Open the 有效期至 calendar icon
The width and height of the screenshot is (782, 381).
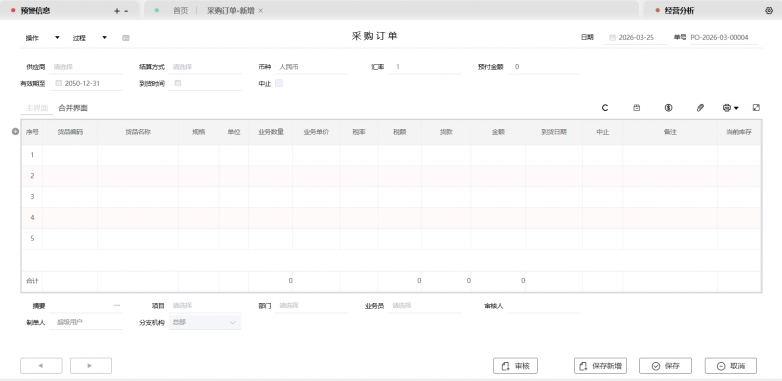[58, 83]
